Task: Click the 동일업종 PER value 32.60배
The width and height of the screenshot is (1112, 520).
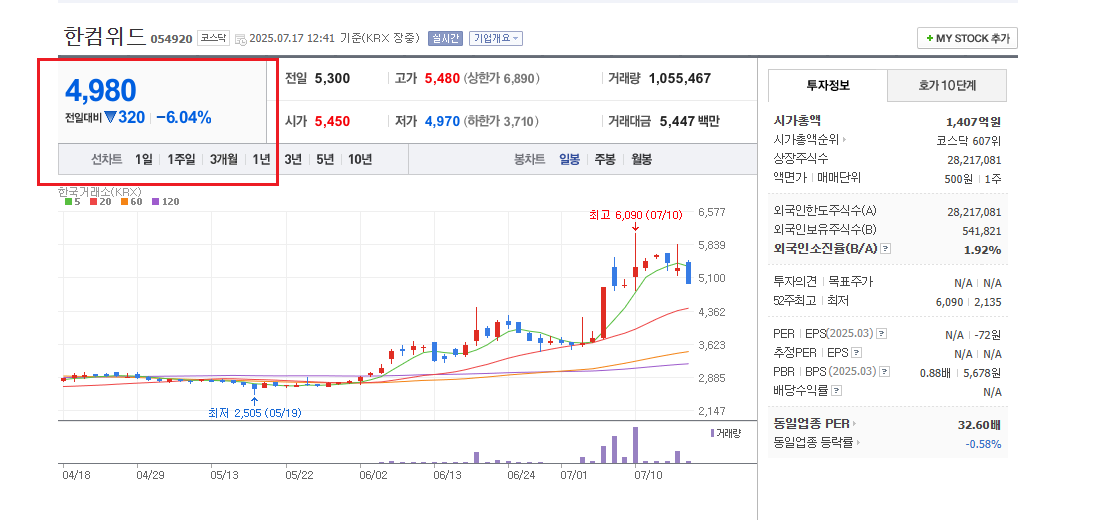Action: 979,424
